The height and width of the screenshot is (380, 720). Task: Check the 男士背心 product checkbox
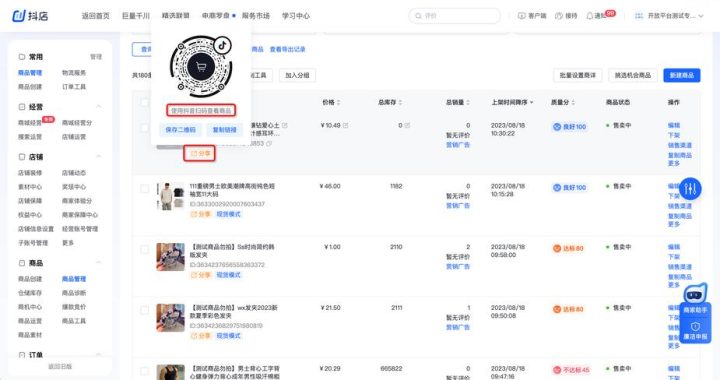coord(145,371)
